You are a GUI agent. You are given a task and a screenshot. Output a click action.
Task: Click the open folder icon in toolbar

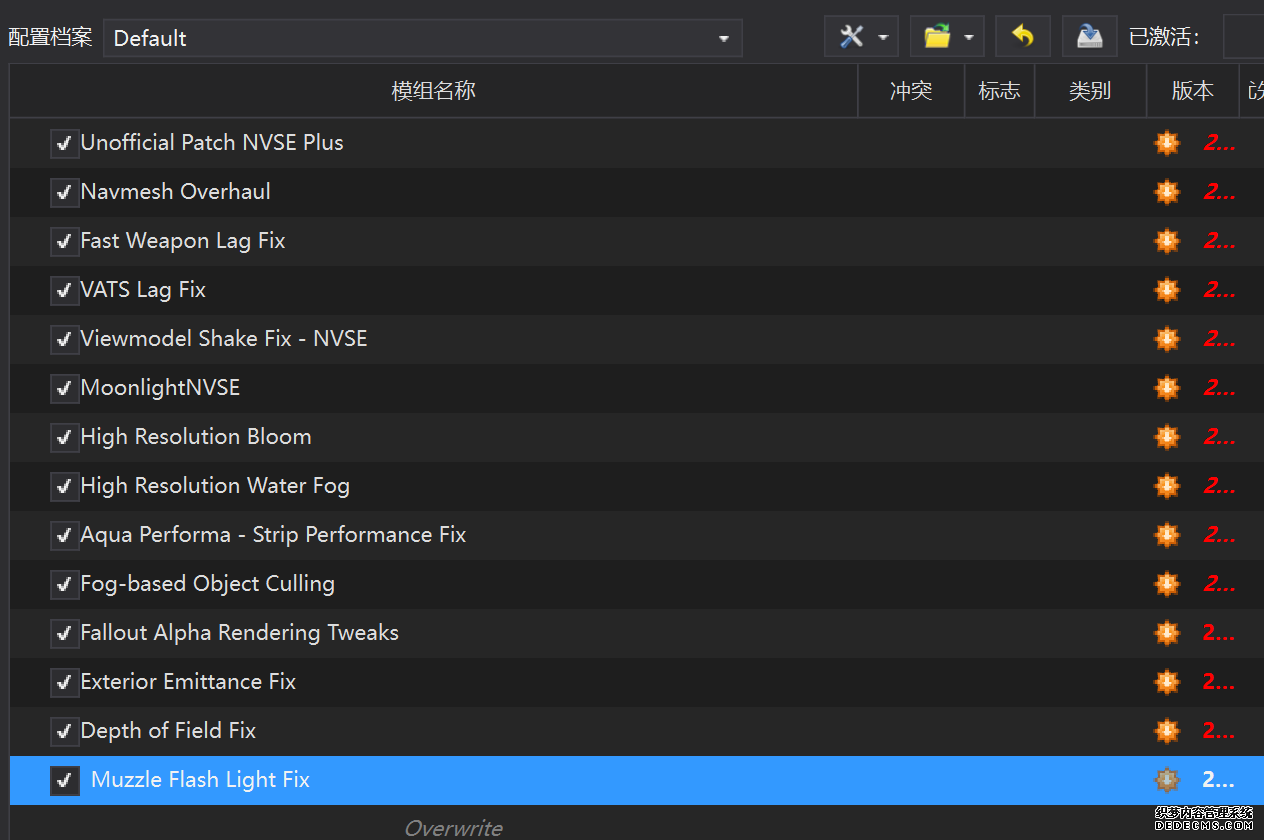pyautogui.click(x=937, y=37)
